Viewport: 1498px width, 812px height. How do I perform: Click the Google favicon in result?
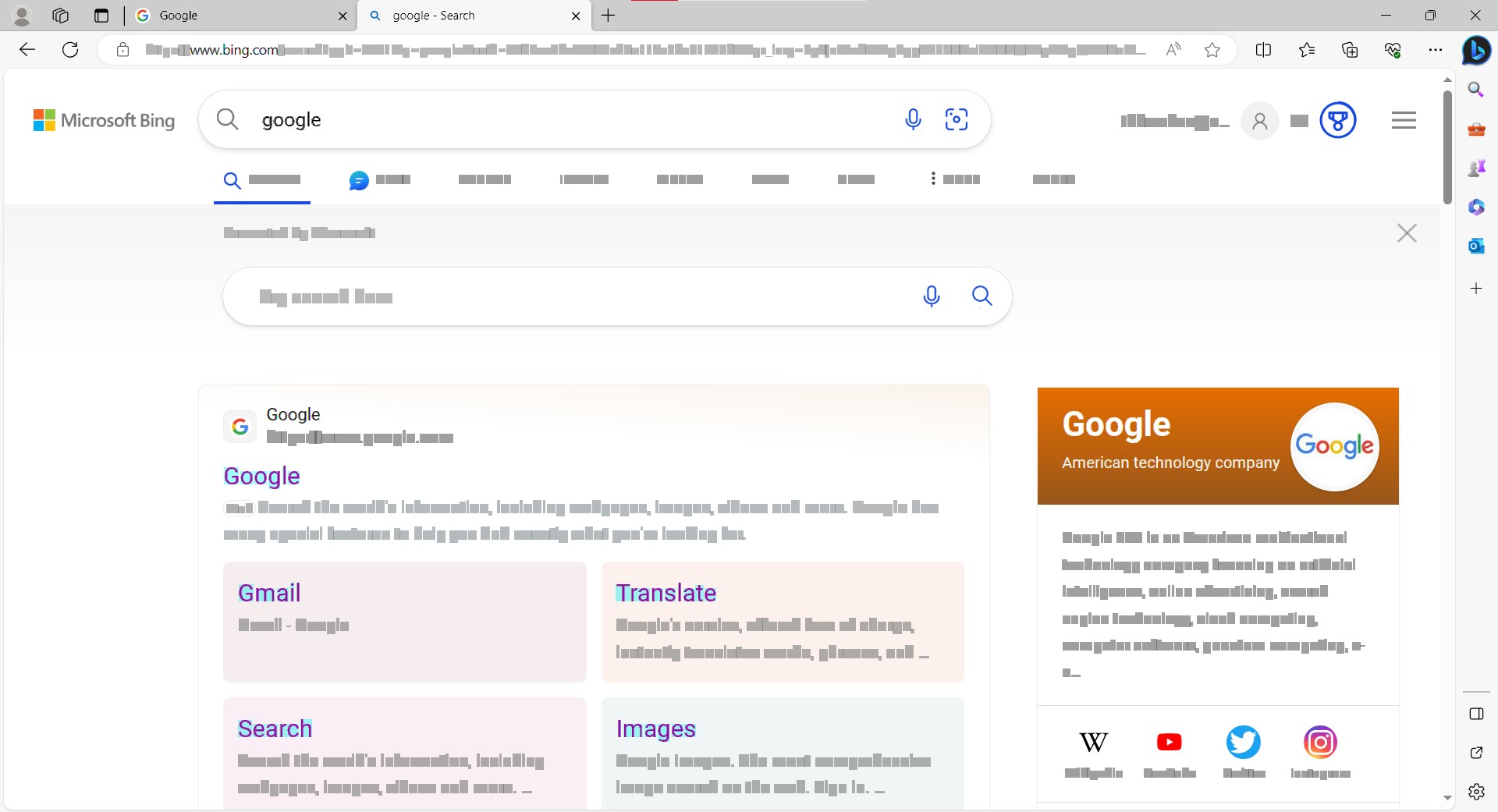240,427
